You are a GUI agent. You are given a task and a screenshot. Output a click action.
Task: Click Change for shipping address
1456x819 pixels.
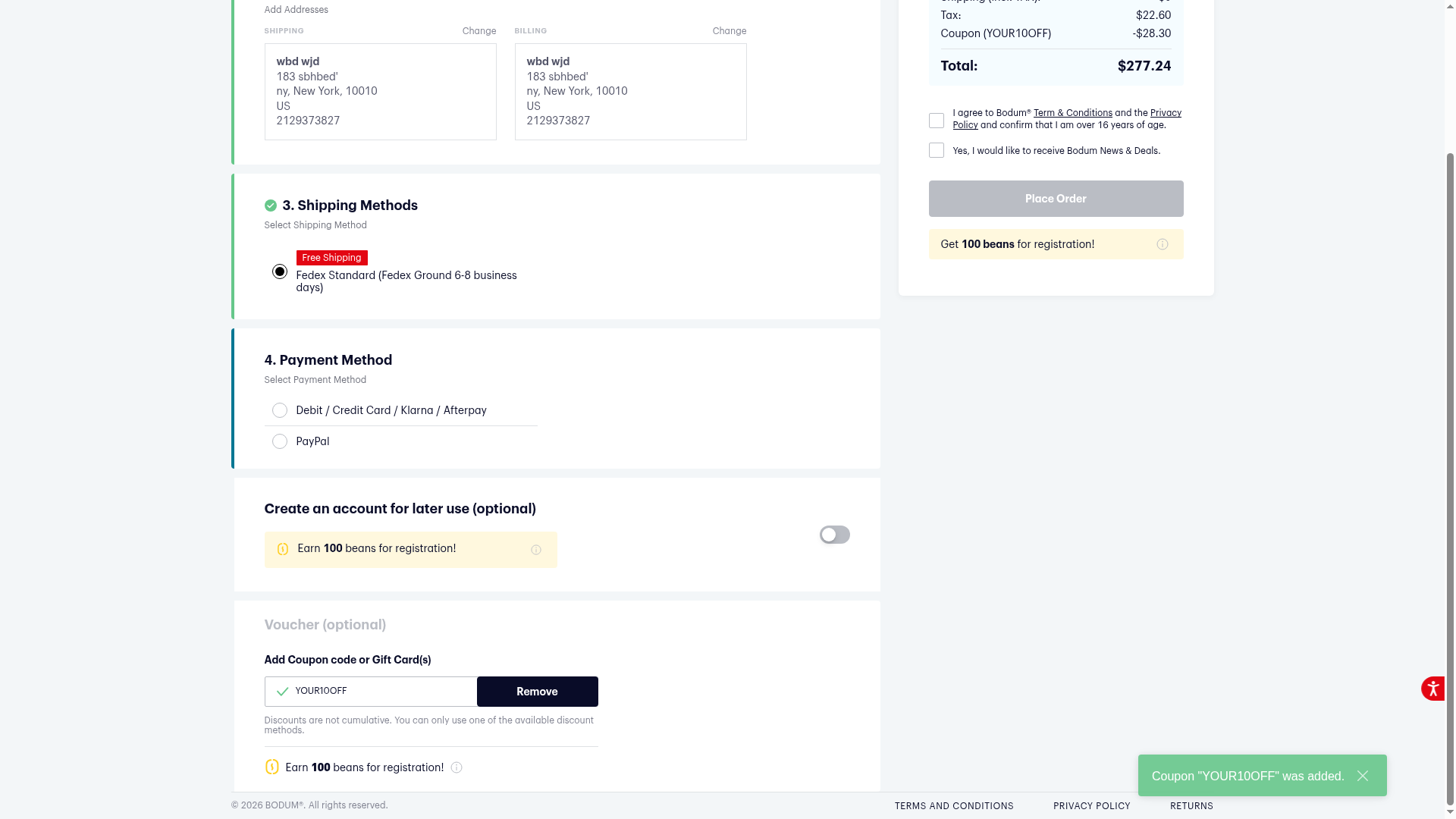pyautogui.click(x=479, y=31)
